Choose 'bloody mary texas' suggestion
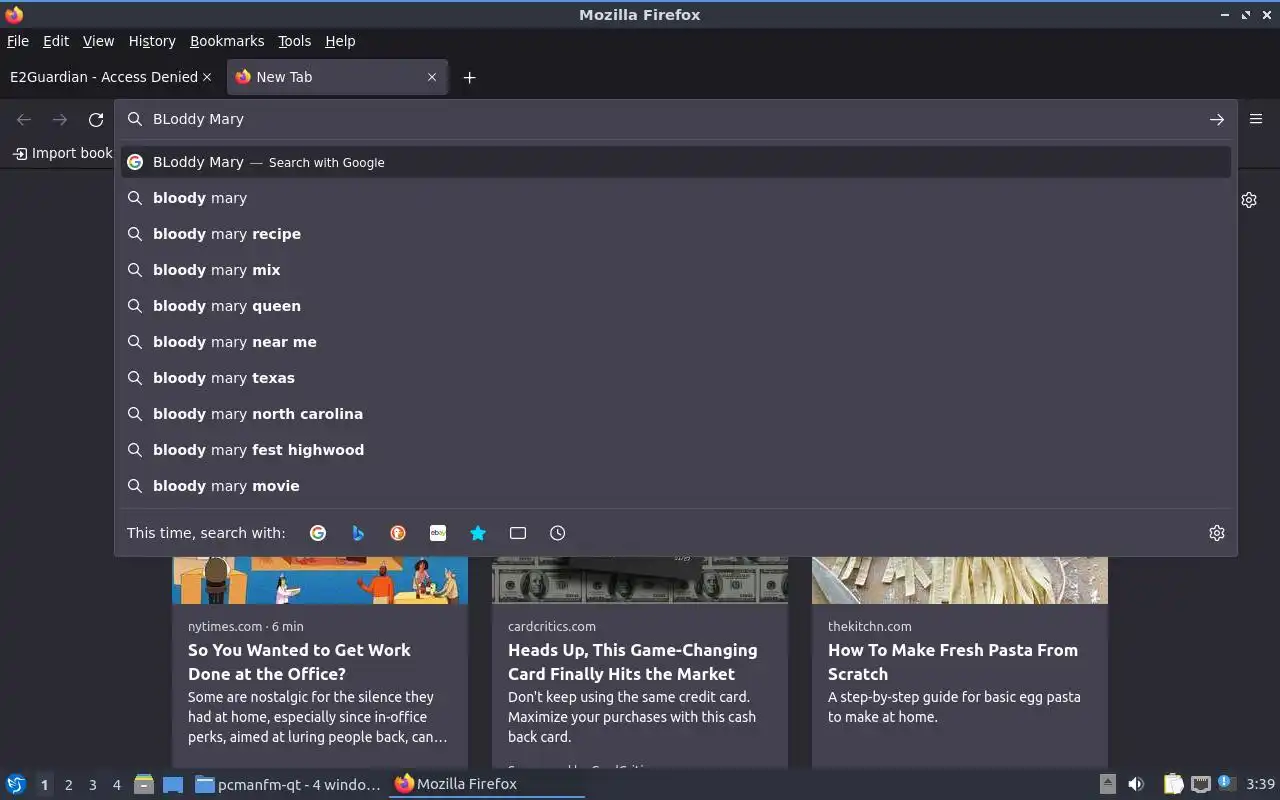Viewport: 1280px width, 800px height. [x=676, y=378]
